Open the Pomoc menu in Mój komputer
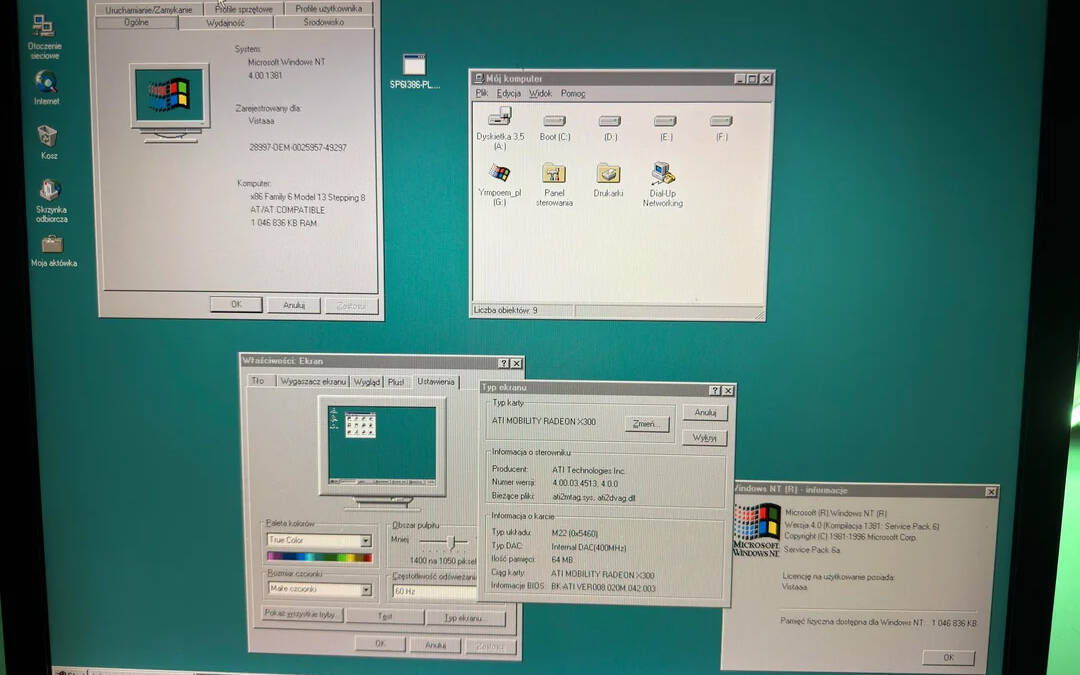 click(x=572, y=93)
